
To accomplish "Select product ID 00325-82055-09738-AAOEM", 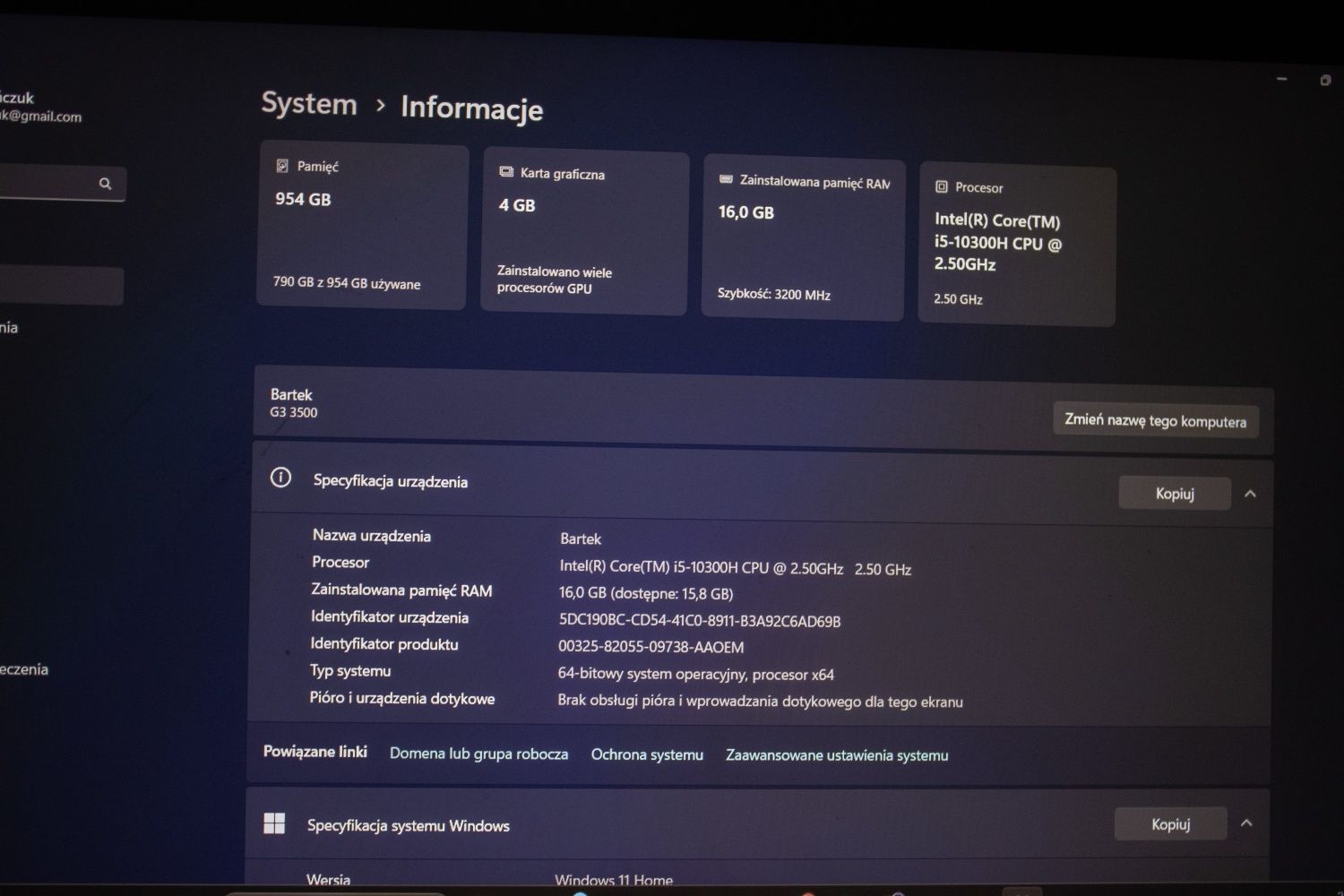I will click(651, 647).
